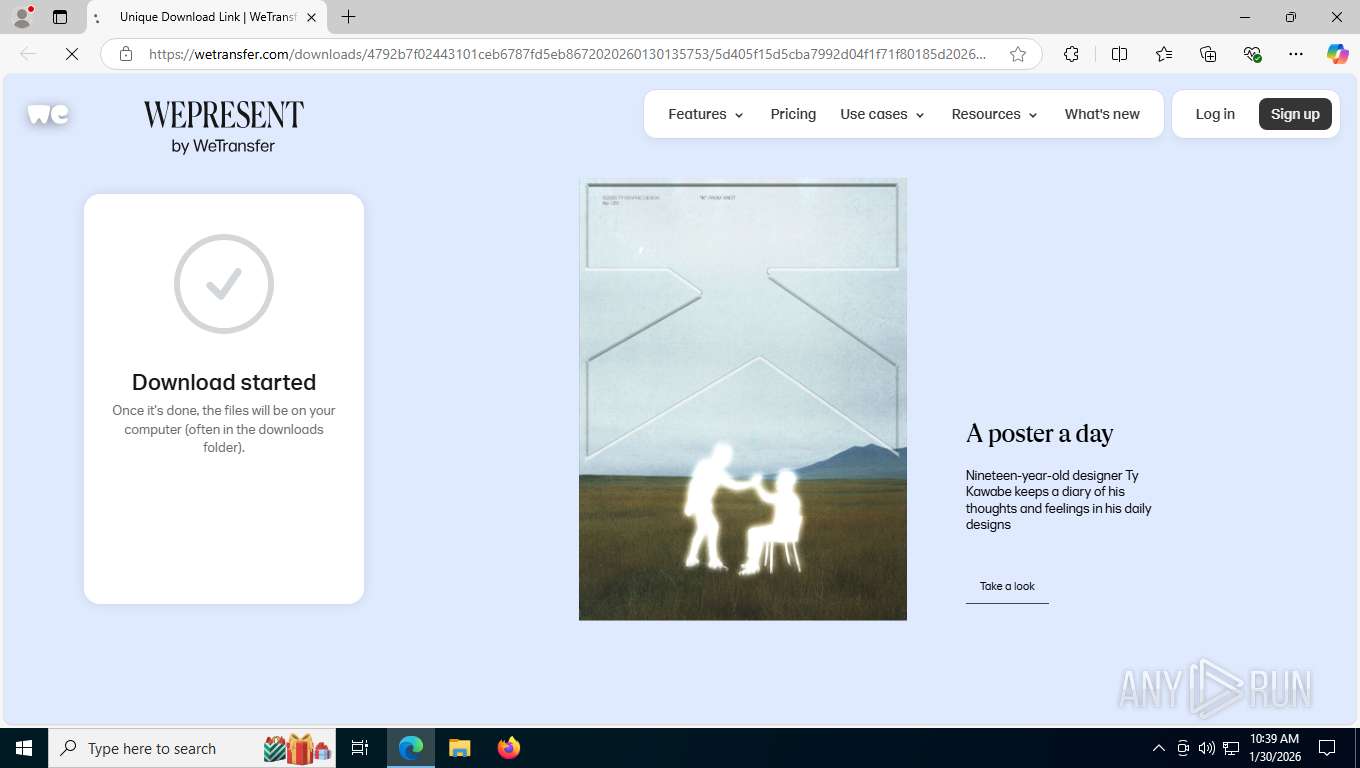
Task: Close the Unique Download Link tab
Action: [311, 17]
